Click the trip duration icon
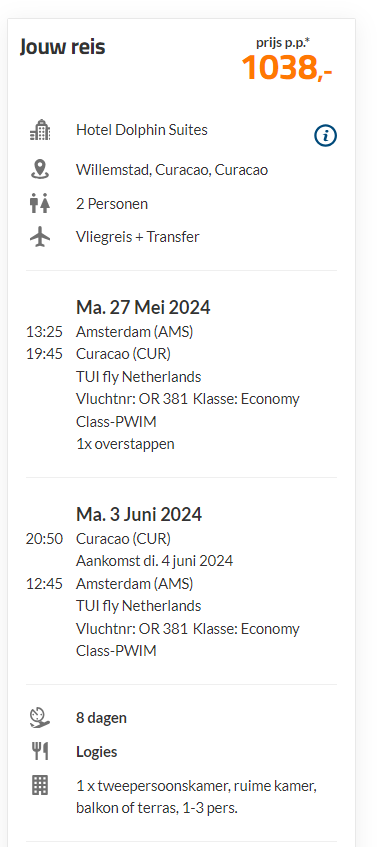Screen dimensions: 377x847 click(x=40, y=718)
